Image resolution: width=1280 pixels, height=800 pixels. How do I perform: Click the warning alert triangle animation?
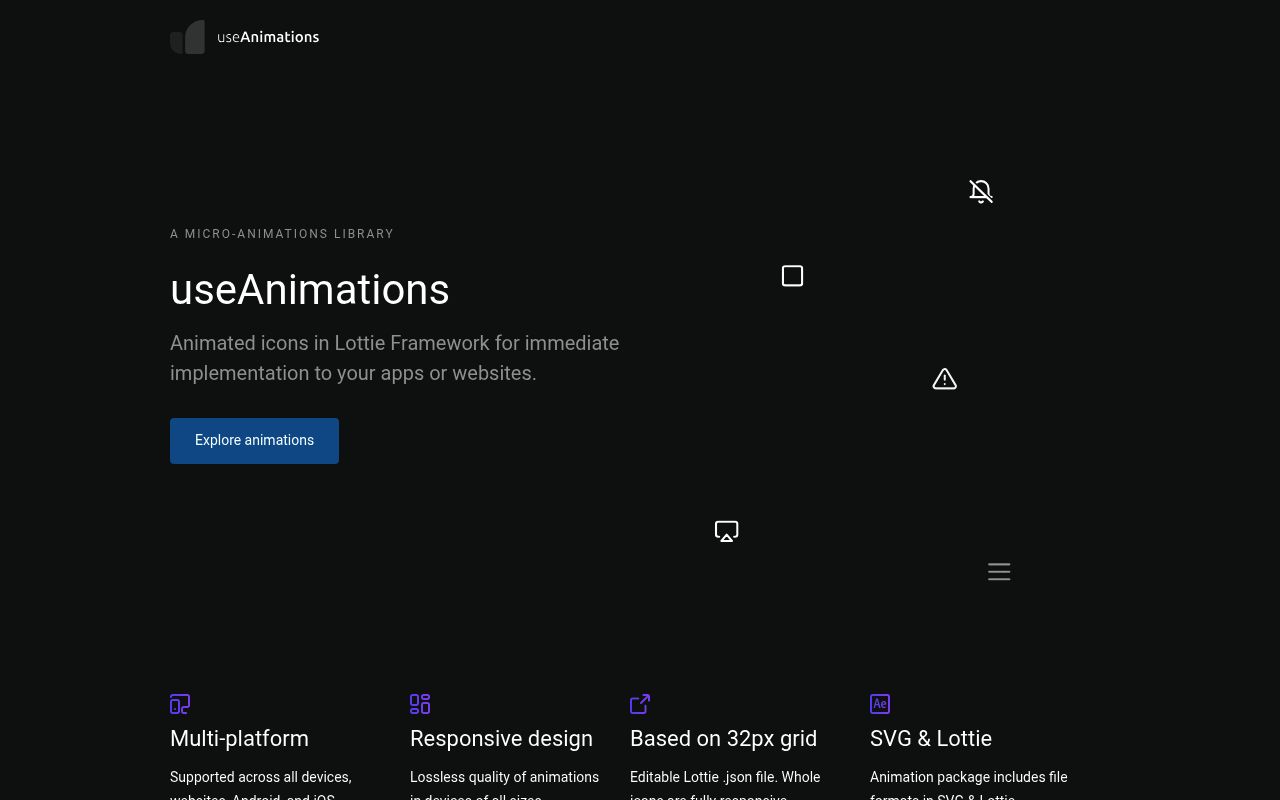(944, 379)
